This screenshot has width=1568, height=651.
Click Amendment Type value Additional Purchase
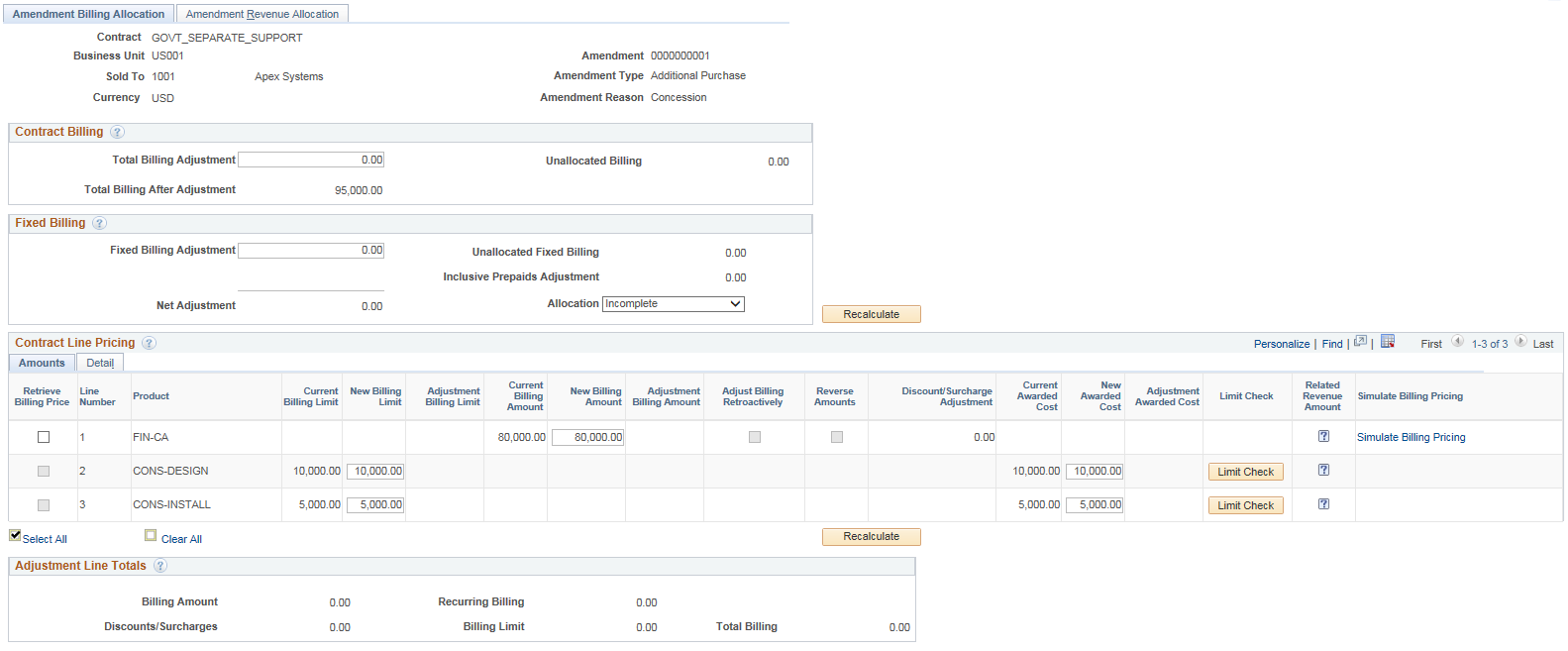[x=698, y=75]
